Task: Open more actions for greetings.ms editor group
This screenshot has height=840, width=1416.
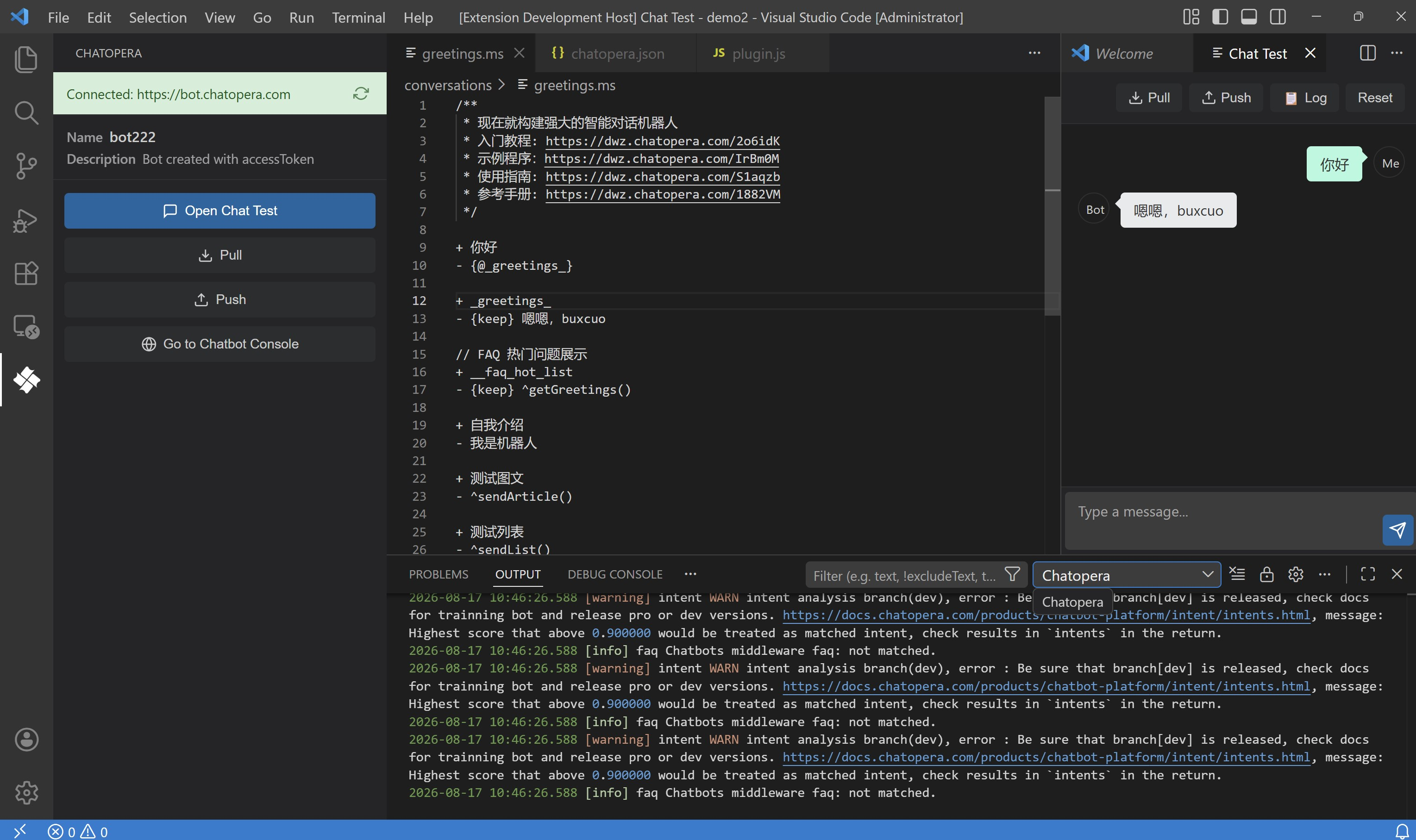Action: (1034, 53)
